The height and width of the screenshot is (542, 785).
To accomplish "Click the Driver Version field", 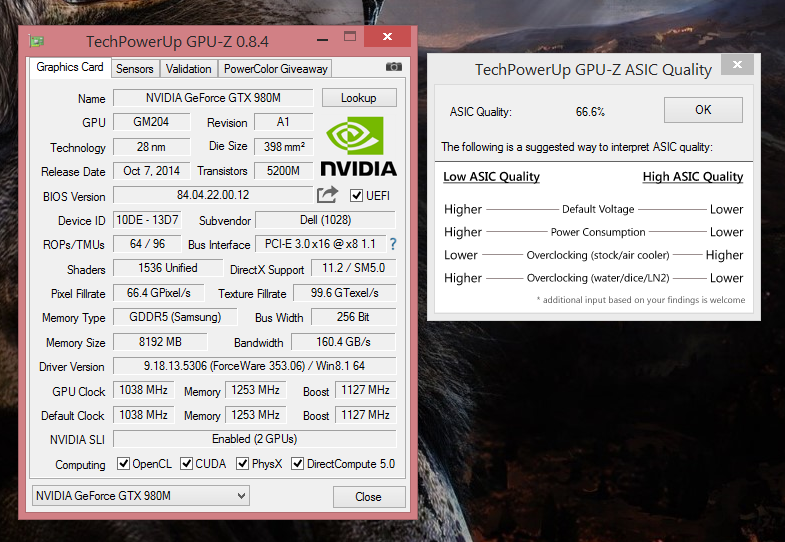I will point(254,366).
